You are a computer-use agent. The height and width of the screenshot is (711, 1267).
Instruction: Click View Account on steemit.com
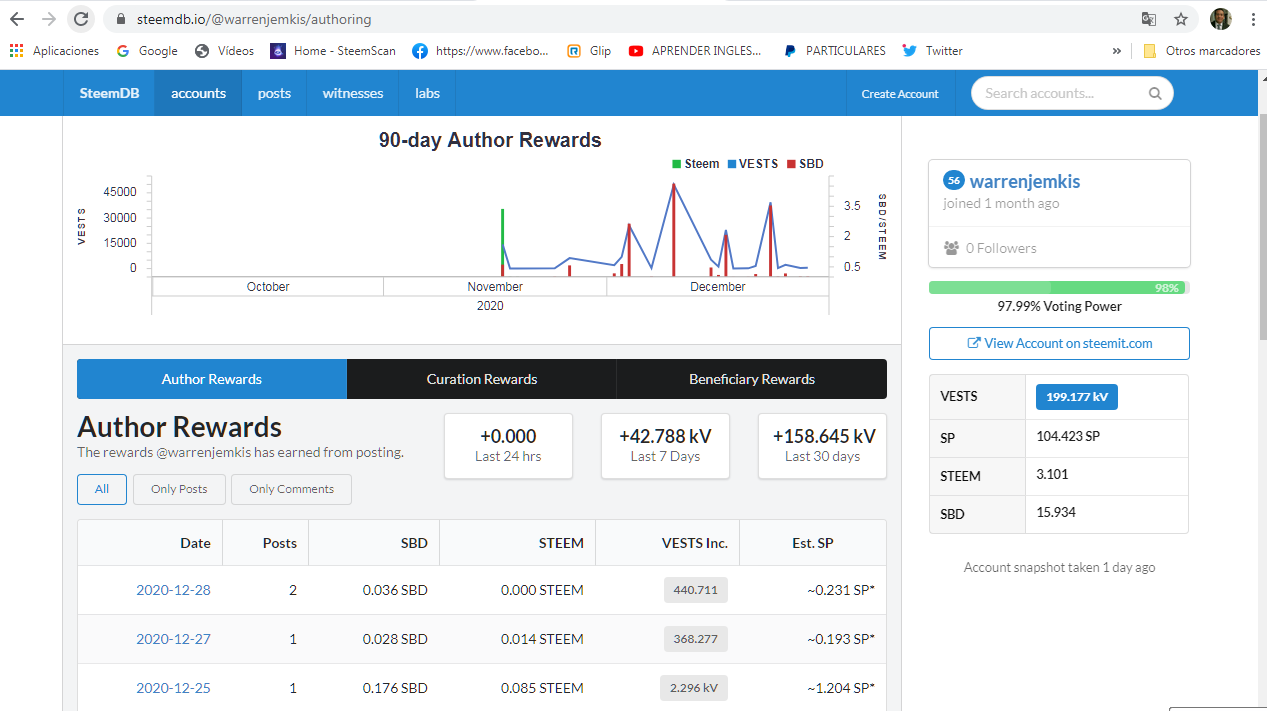(x=1059, y=343)
